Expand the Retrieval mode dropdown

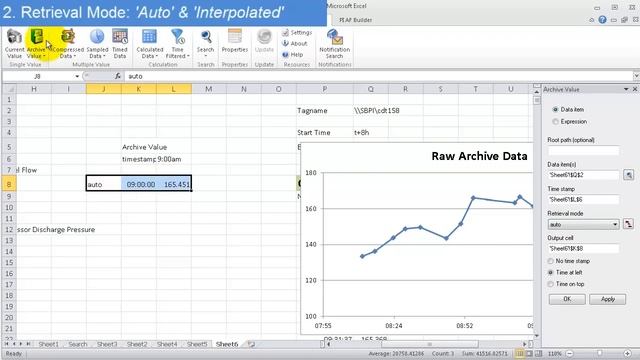click(x=615, y=224)
